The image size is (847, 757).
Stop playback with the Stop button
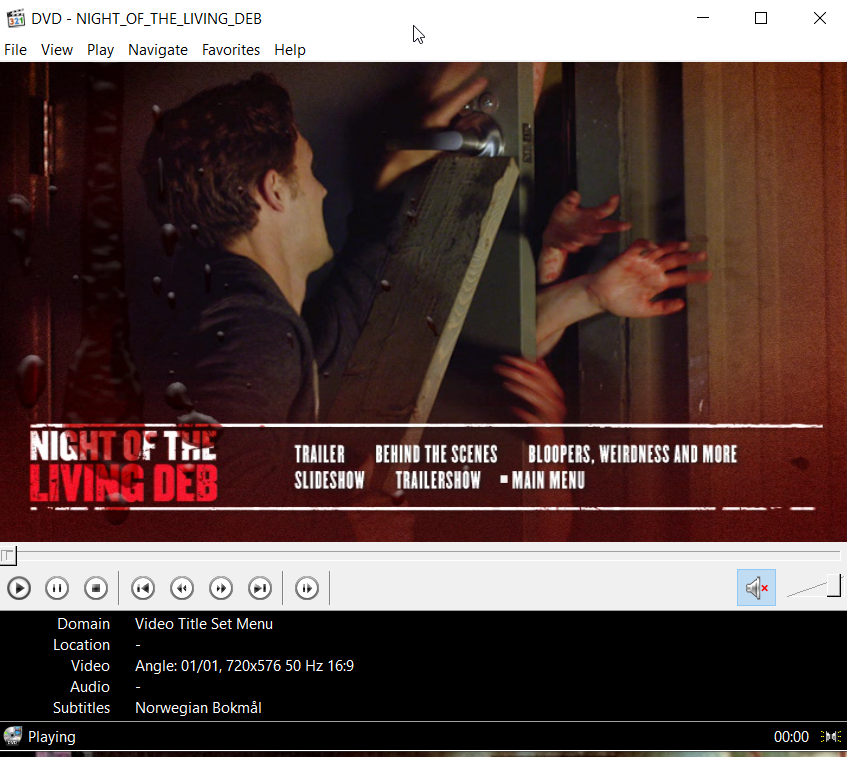point(96,588)
